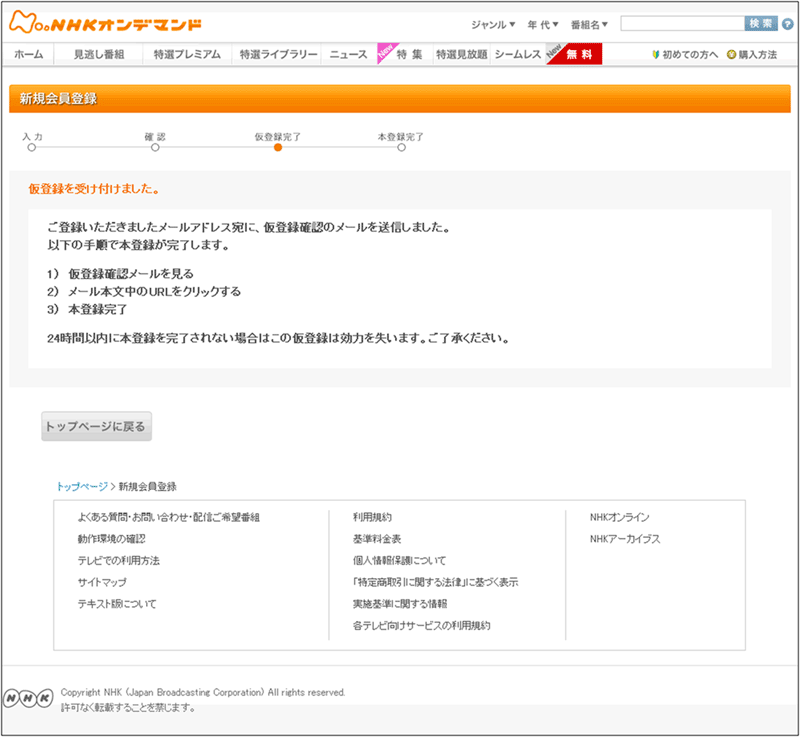This screenshot has width=800, height=737.
Task: Click the search input field
Action: [x=681, y=23]
